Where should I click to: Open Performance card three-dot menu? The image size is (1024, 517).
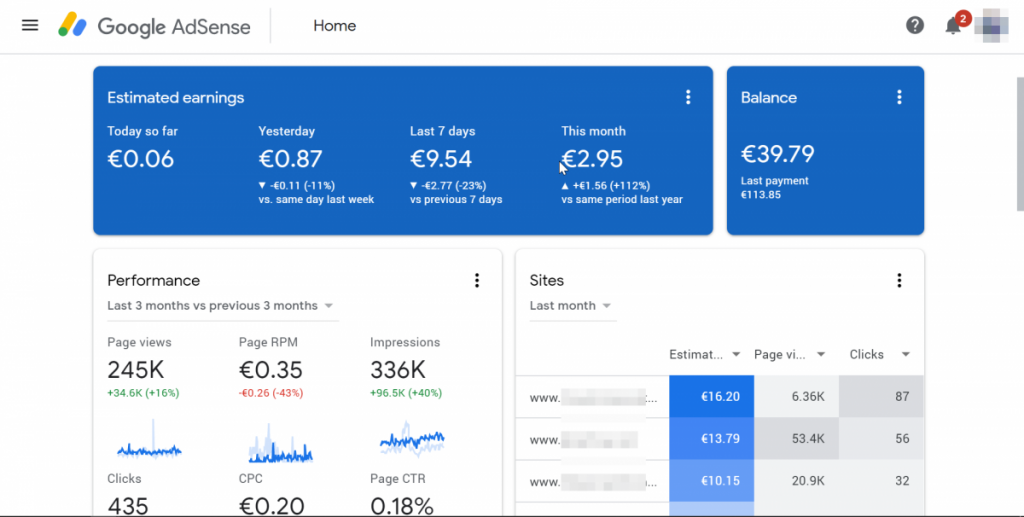(x=477, y=281)
